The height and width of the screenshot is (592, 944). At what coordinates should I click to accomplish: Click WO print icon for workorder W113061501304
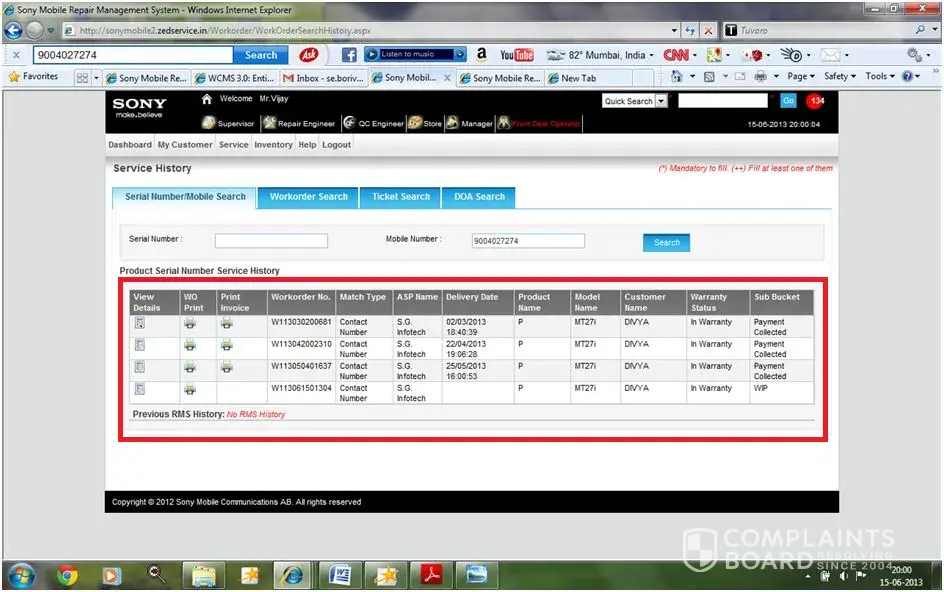[190, 389]
